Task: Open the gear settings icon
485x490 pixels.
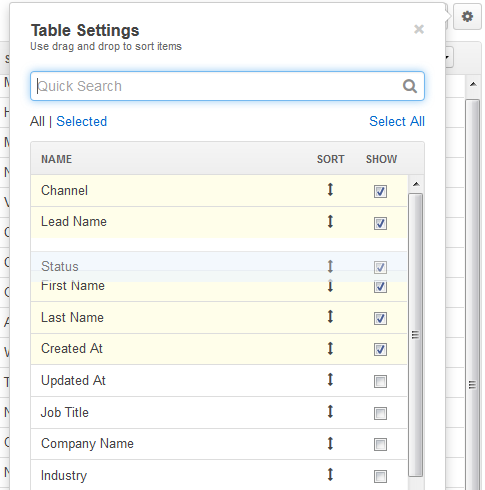Action: click(467, 16)
